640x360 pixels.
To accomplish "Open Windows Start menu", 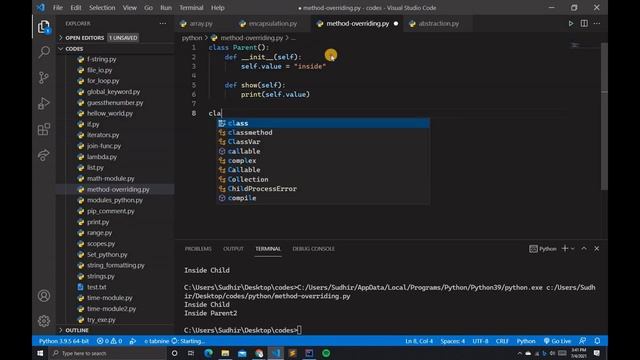I will [x=40, y=353].
